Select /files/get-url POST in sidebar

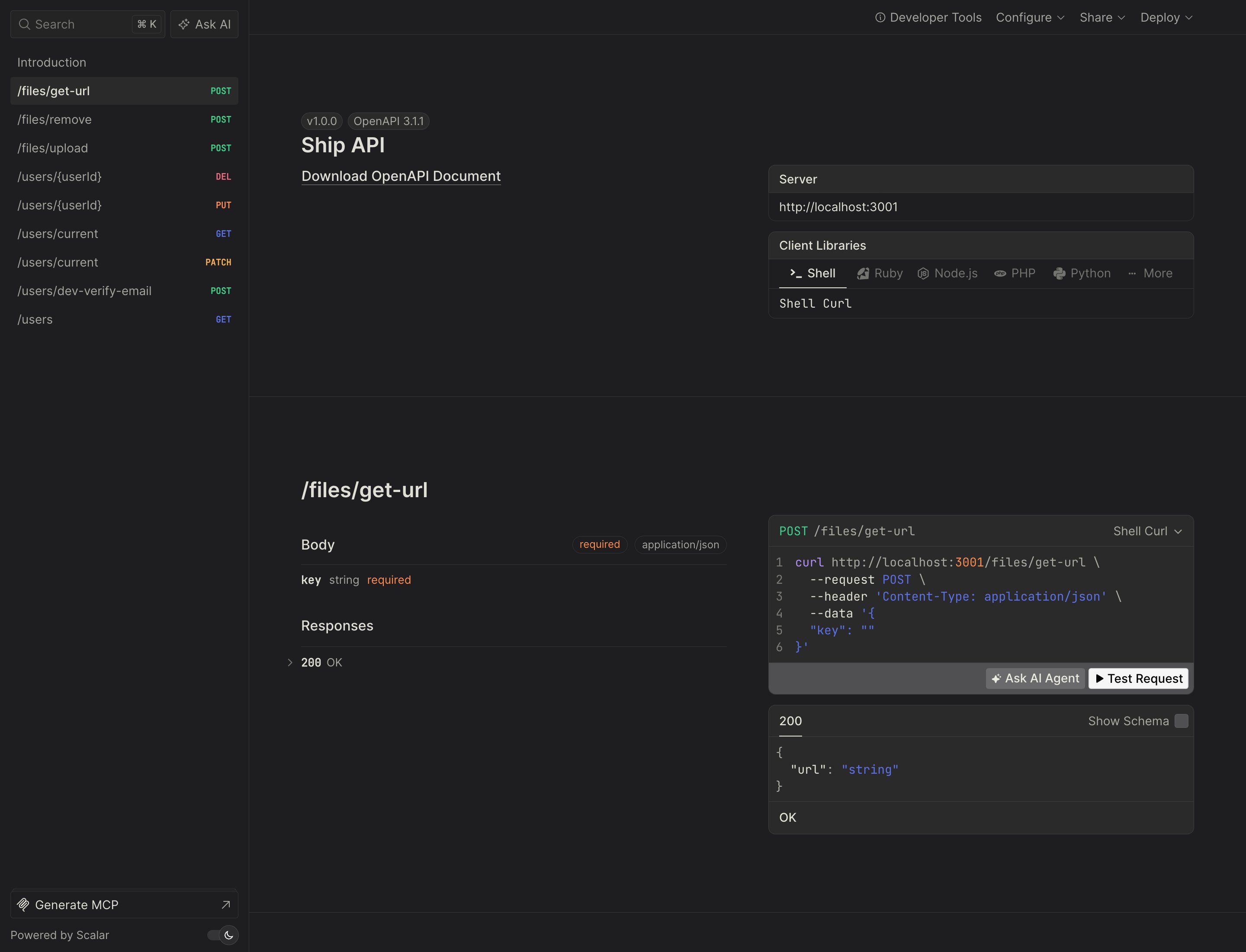(x=124, y=91)
